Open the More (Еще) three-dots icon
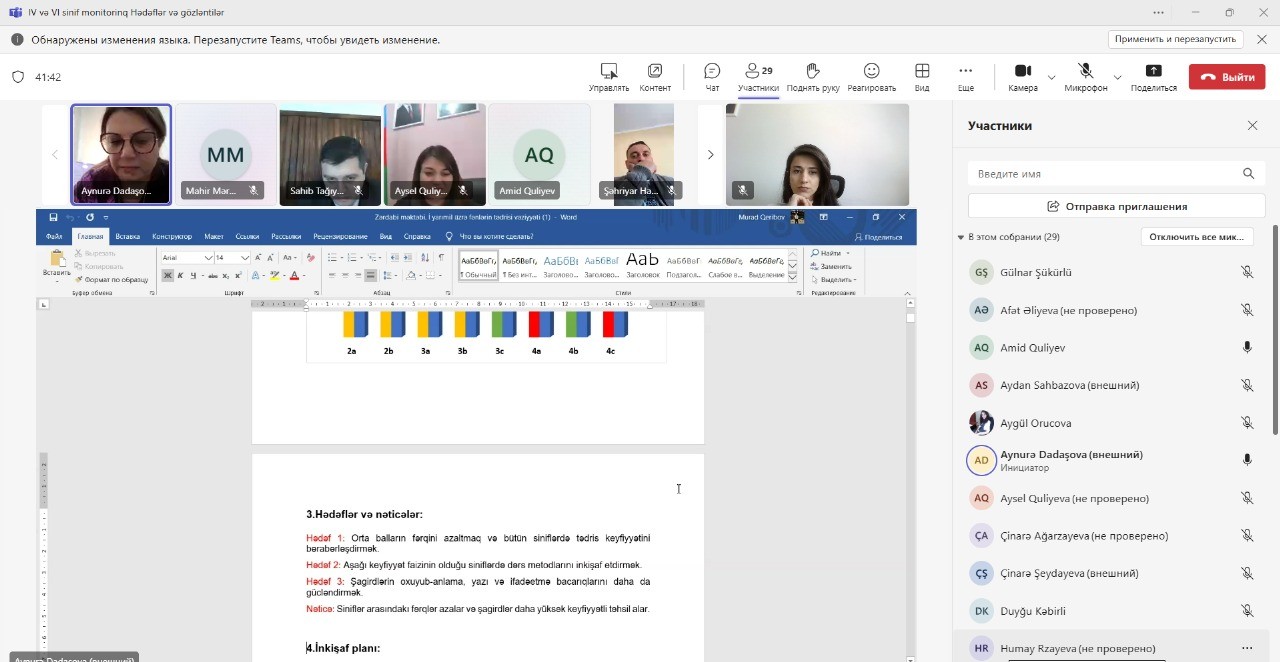Screen dimensions: 1280x662 click(x=965, y=71)
